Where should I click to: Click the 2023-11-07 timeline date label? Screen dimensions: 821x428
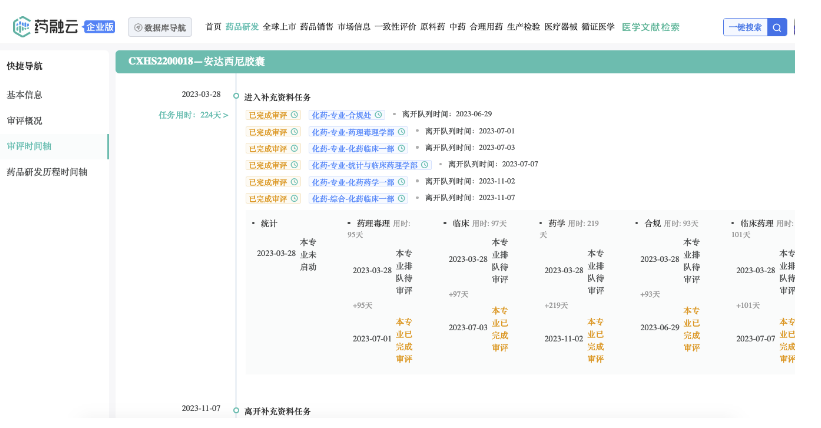pos(201,408)
